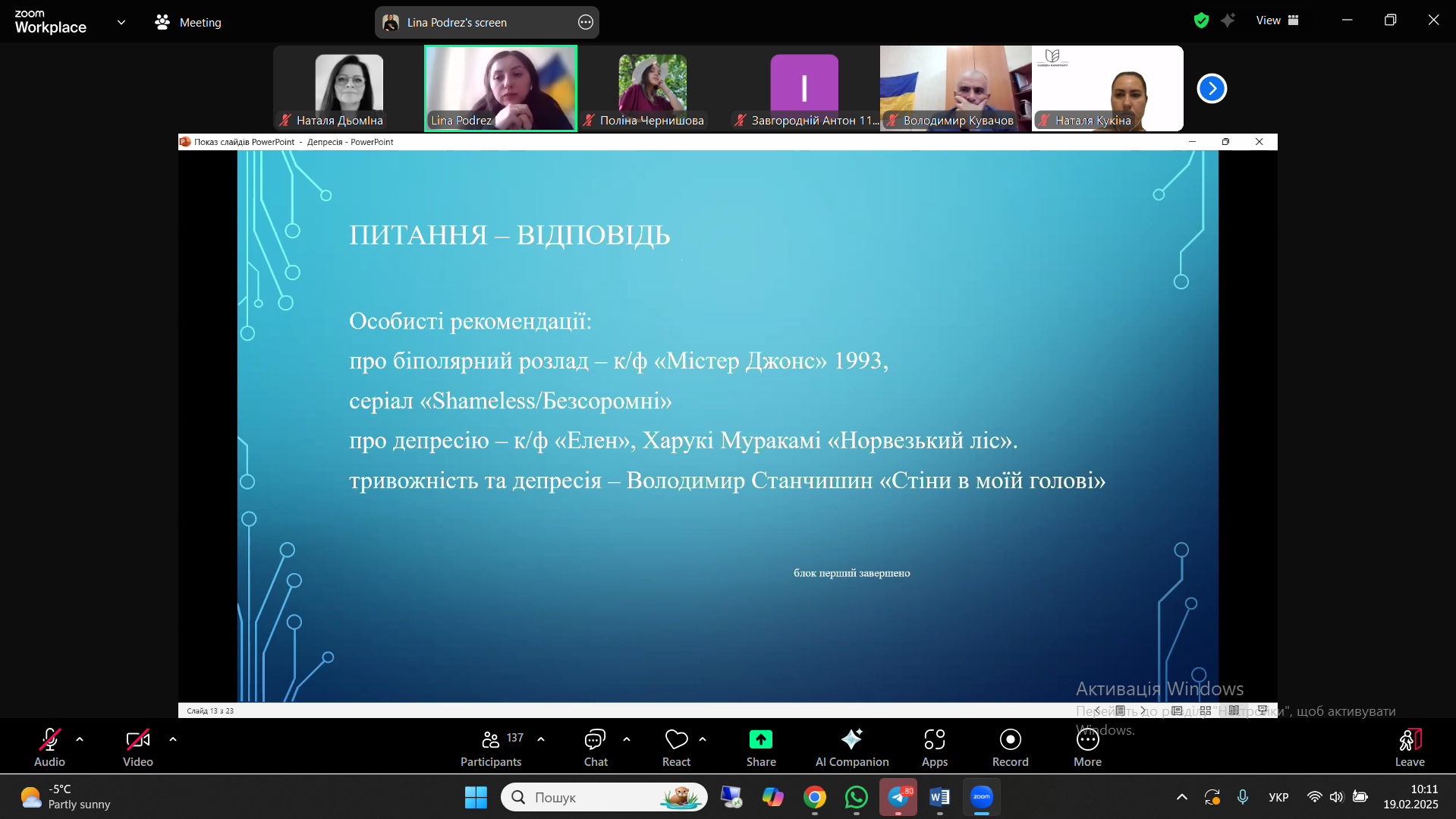1456x819 pixels.
Task: Click the system tray microphone icon
Action: [1243, 797]
